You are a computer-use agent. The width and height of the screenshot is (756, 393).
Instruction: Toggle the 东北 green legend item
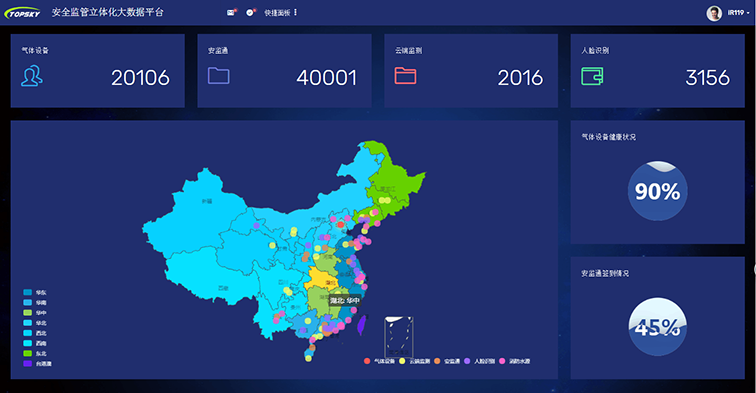tap(35, 353)
